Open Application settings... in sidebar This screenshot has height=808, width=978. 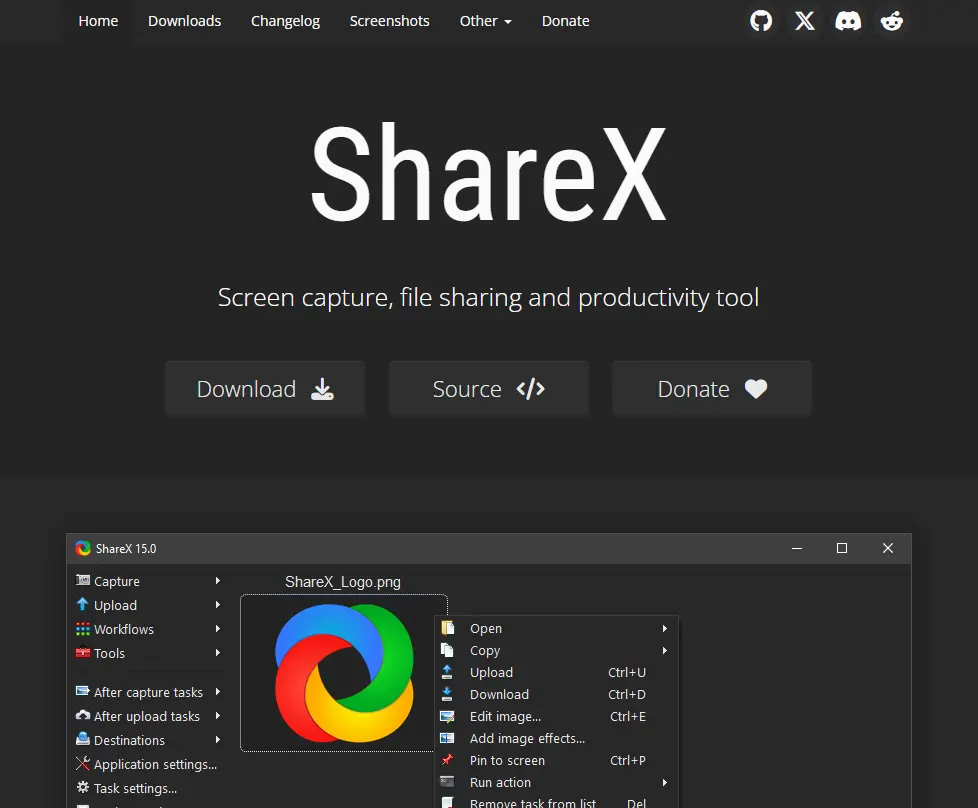coord(147,764)
